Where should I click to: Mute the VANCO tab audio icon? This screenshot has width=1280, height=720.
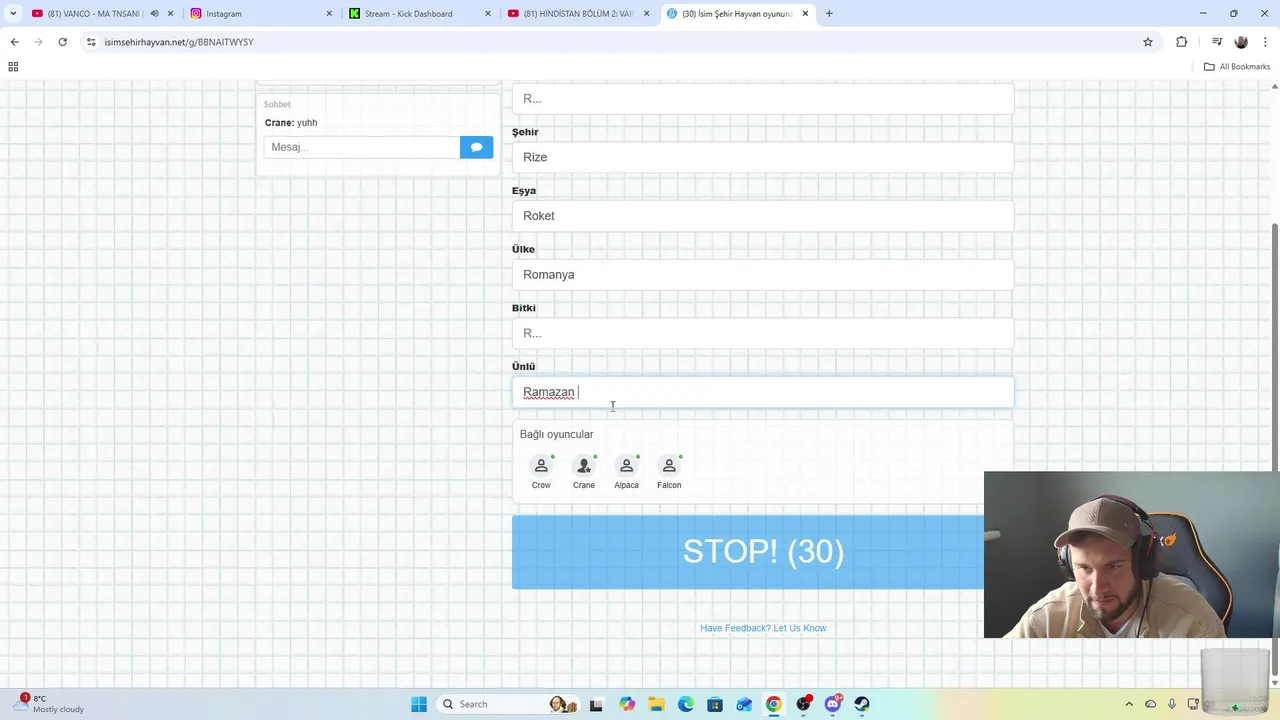pos(154,14)
